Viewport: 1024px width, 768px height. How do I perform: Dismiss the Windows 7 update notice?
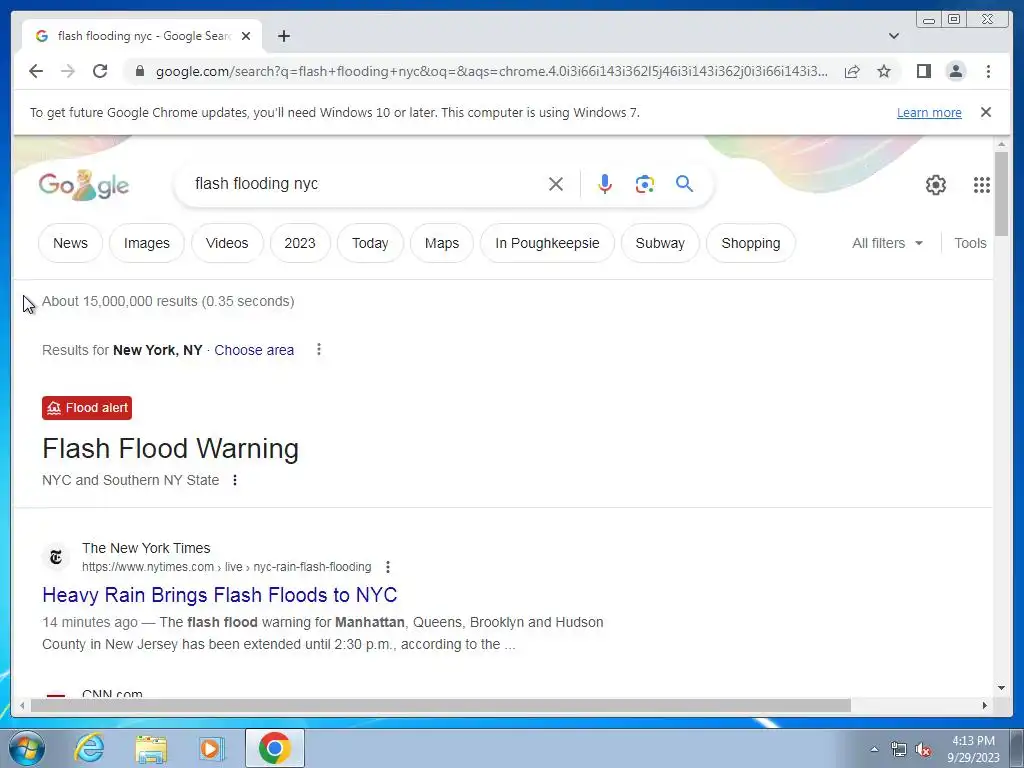pos(985,112)
